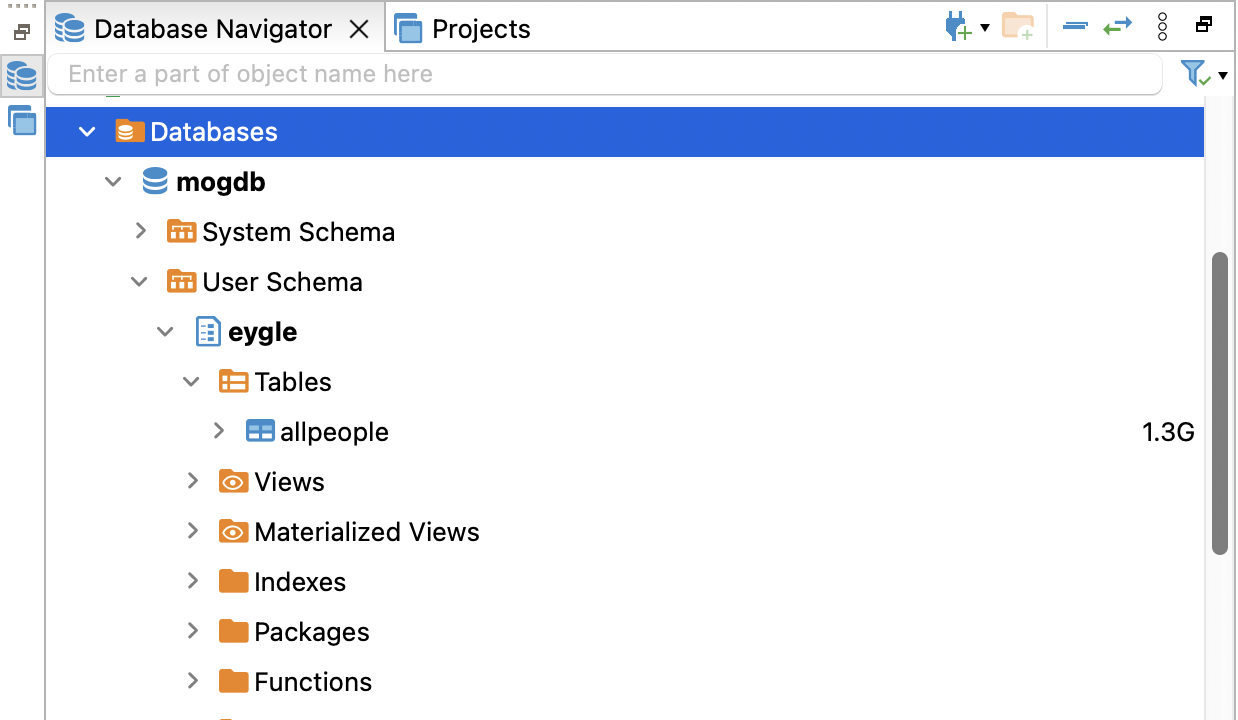Viewport: 1238px width, 720px height.
Task: Expand the allpeople table node
Action: pos(219,431)
